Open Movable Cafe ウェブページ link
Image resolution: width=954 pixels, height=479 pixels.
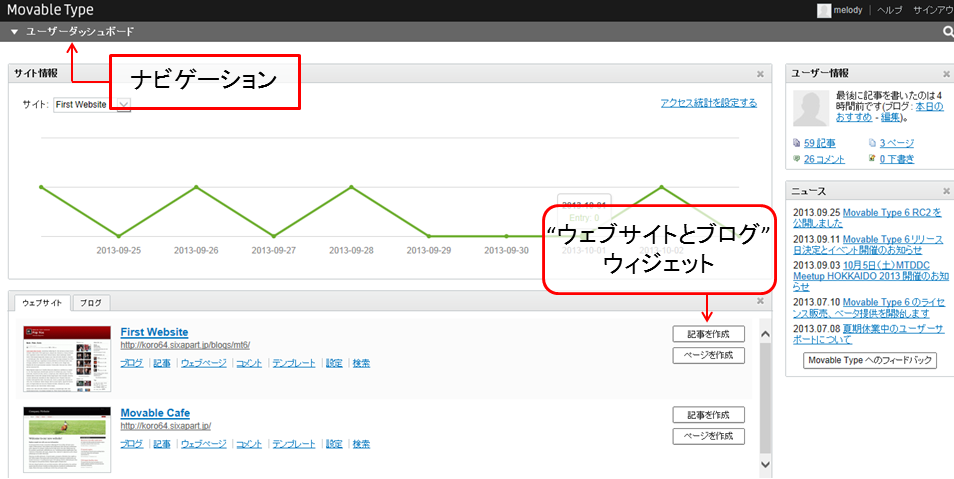click(204, 444)
